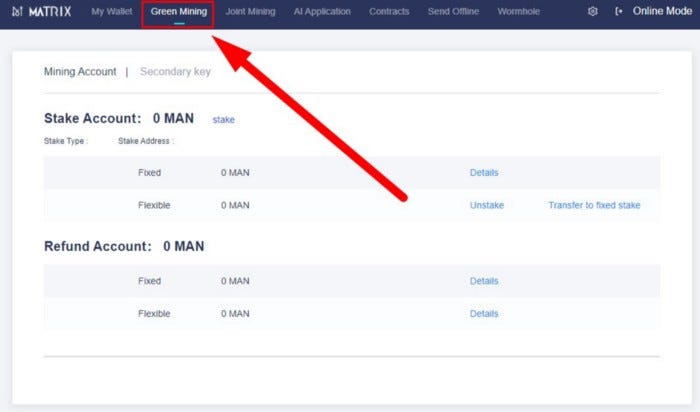Screen dimensions: 700x412
Task: Click the logout icon beside Online Mode
Action: [x=618, y=12]
